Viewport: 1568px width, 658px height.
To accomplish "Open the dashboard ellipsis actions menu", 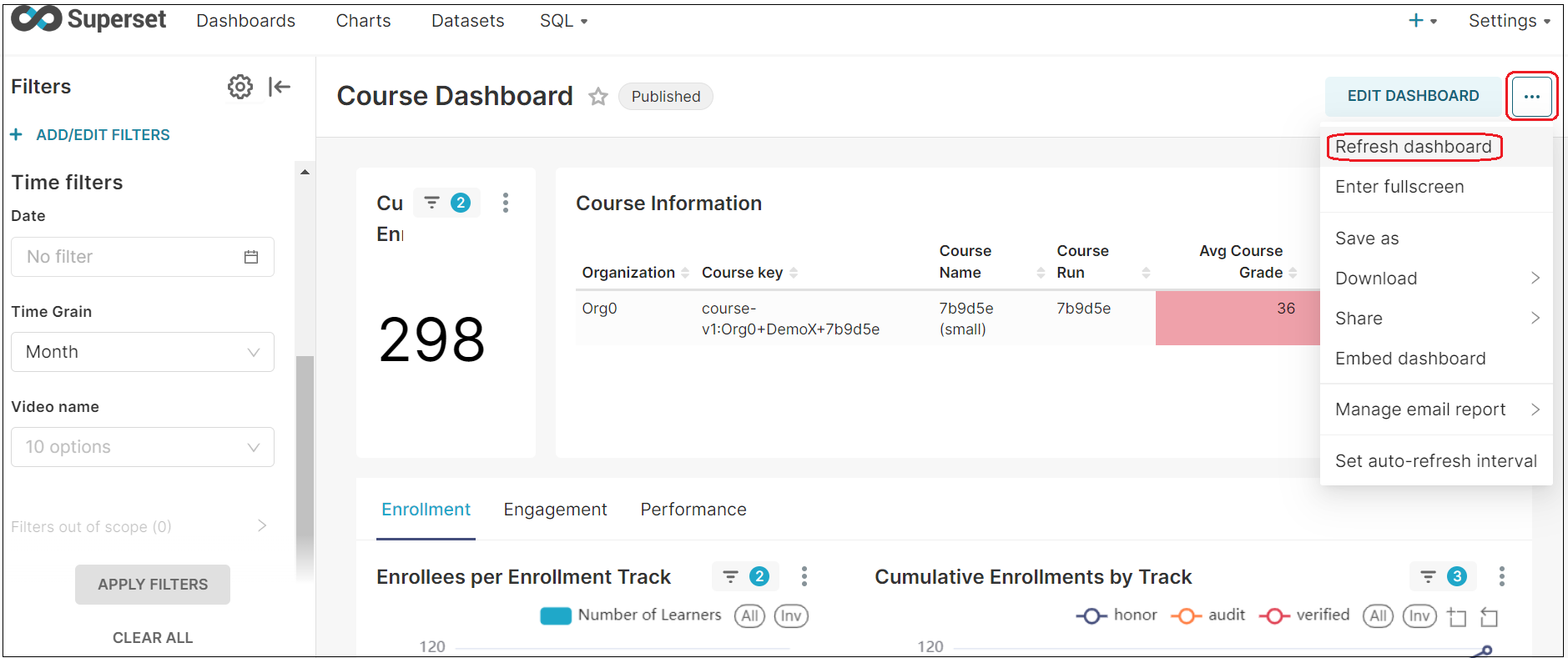I will 1531,97.
